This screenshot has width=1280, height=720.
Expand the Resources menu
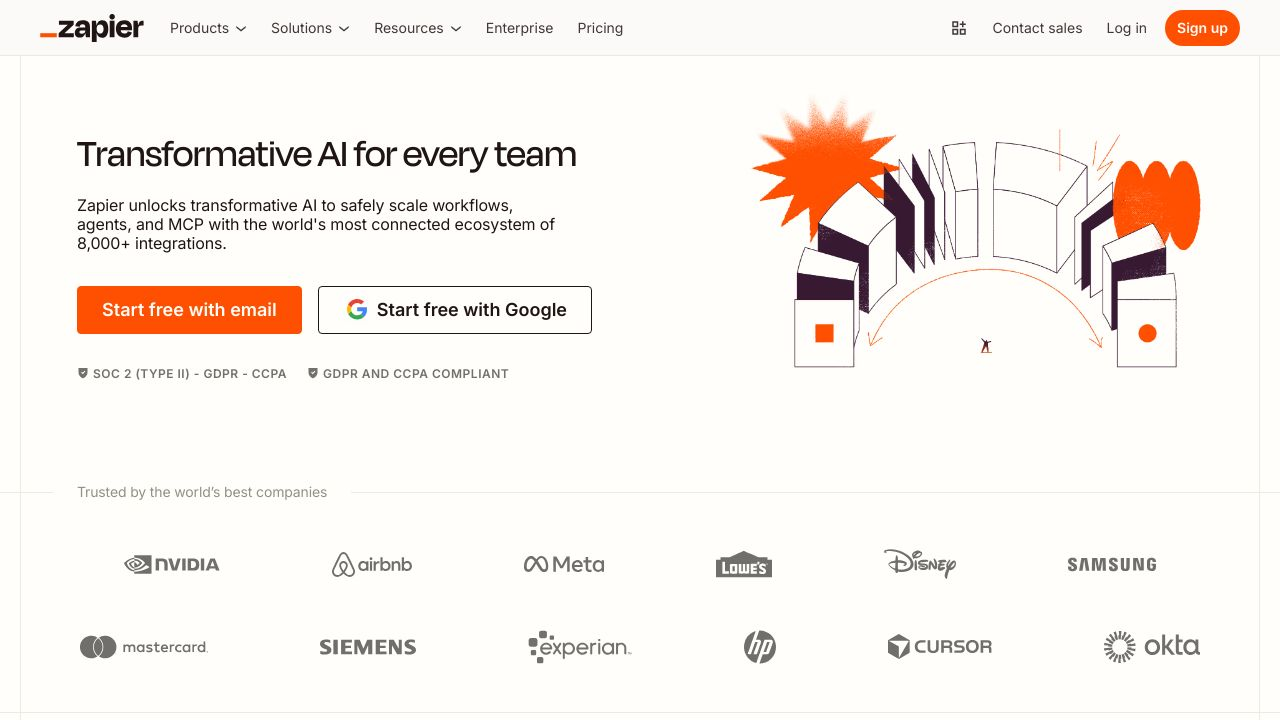click(417, 28)
